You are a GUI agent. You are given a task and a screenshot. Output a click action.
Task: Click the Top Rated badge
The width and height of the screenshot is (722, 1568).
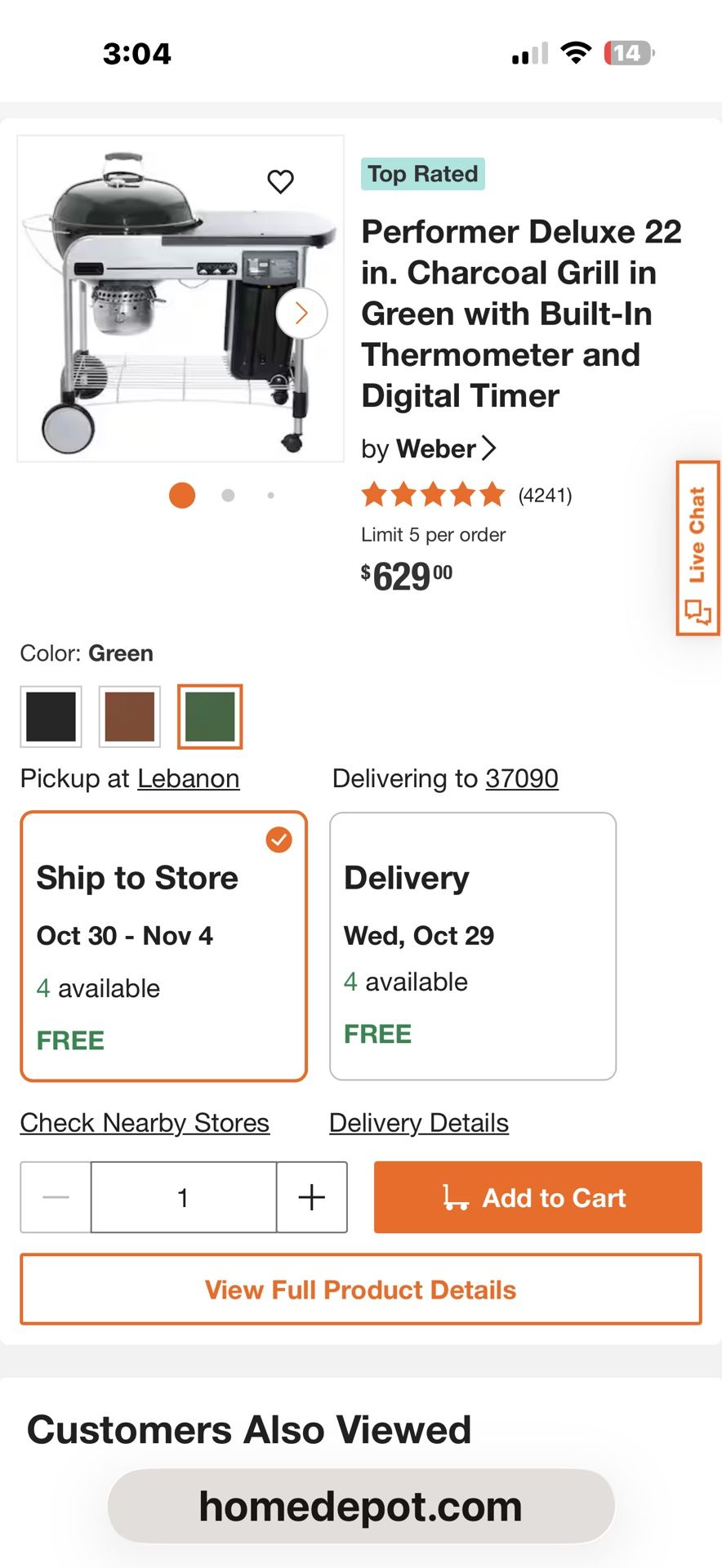tap(422, 173)
